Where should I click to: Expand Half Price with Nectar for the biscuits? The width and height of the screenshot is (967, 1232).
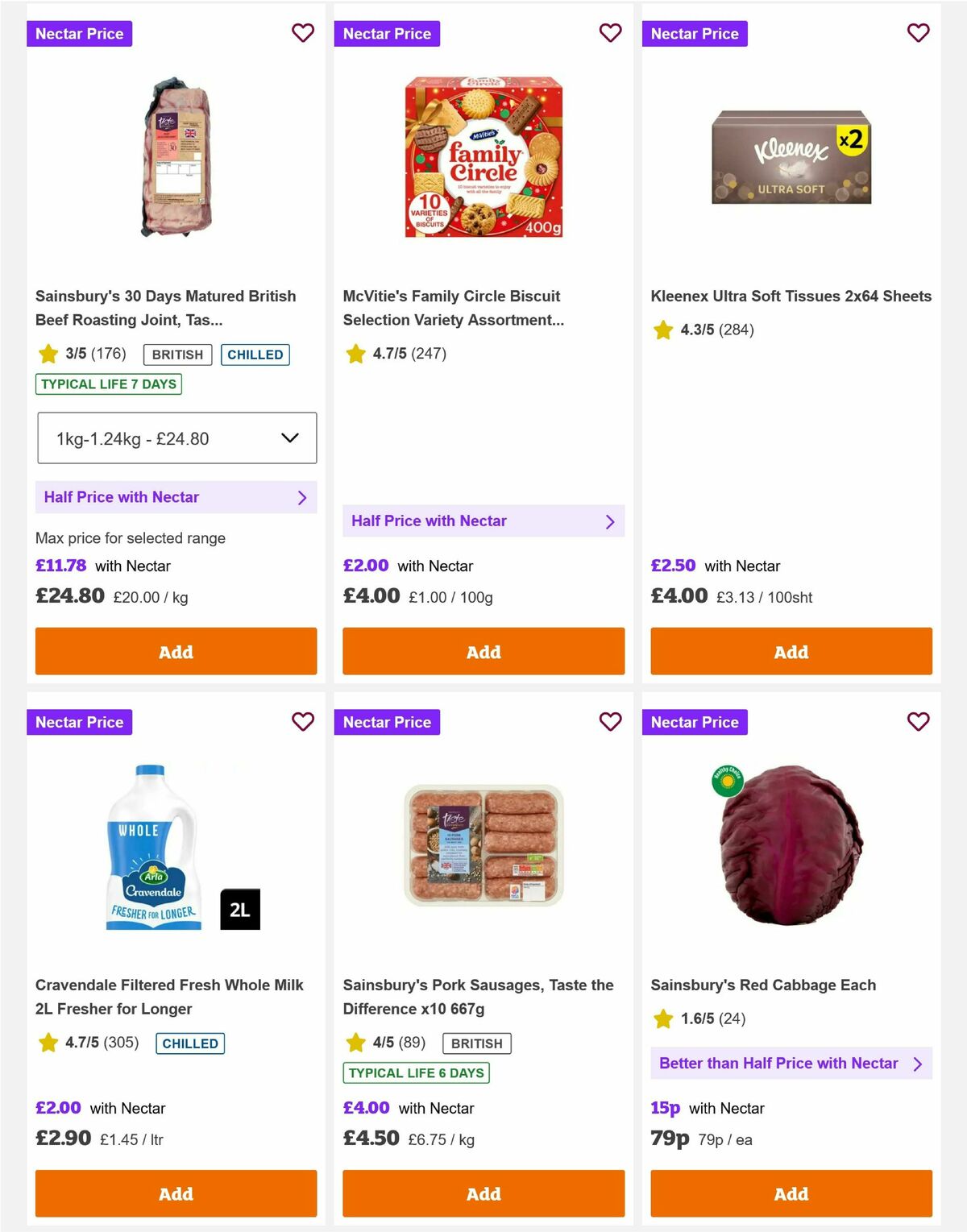483,521
